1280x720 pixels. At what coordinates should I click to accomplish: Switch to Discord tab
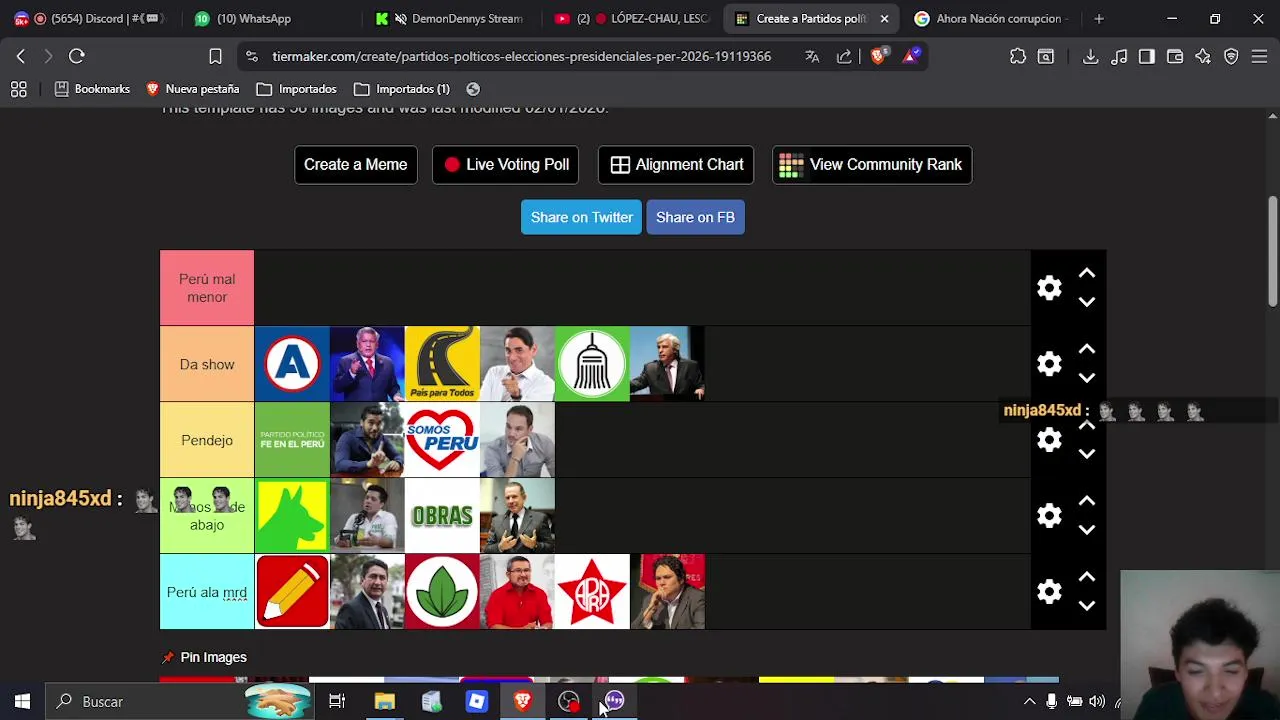click(x=90, y=18)
